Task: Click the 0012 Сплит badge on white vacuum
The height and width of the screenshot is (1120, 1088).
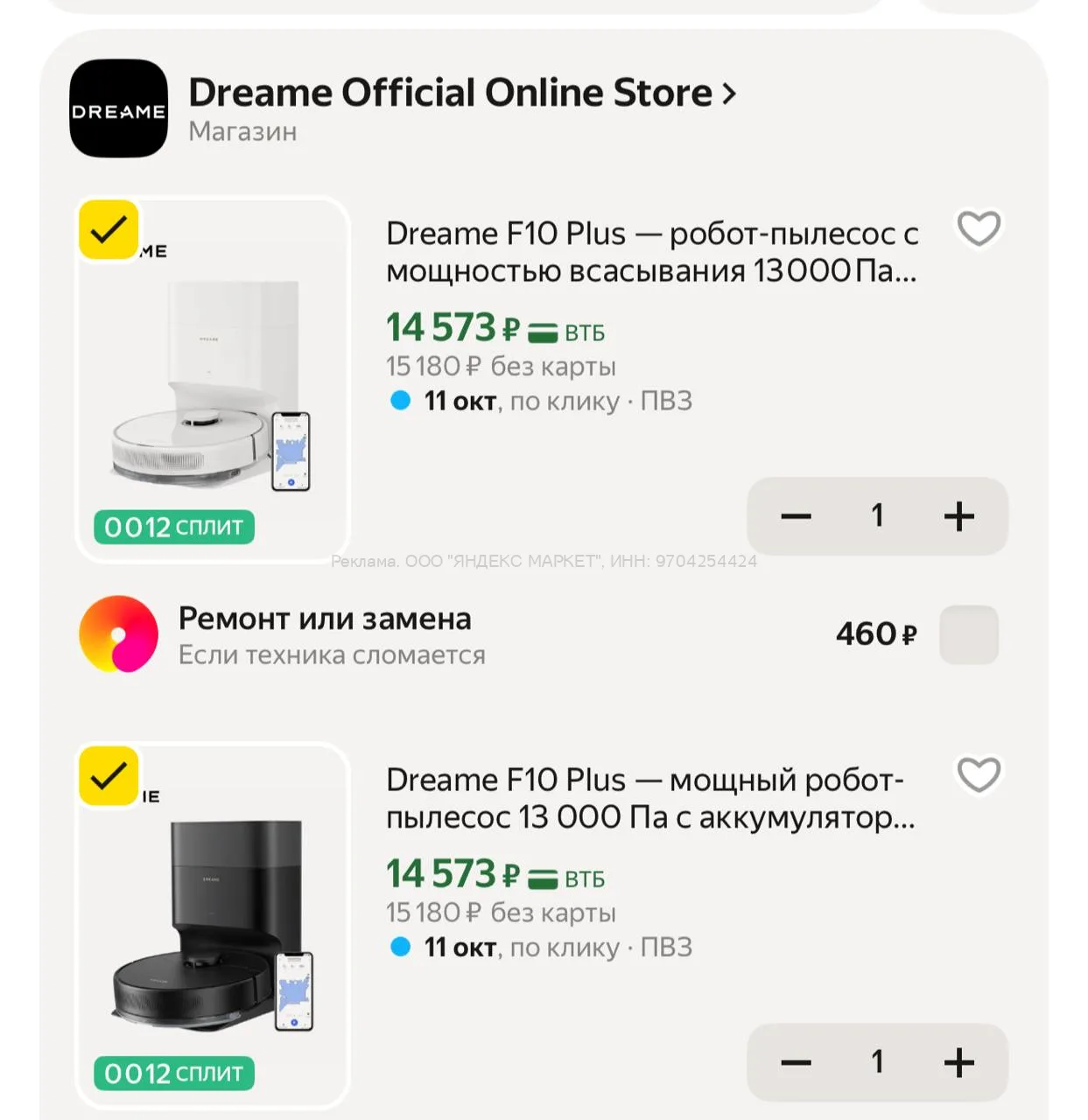Action: coord(174,528)
